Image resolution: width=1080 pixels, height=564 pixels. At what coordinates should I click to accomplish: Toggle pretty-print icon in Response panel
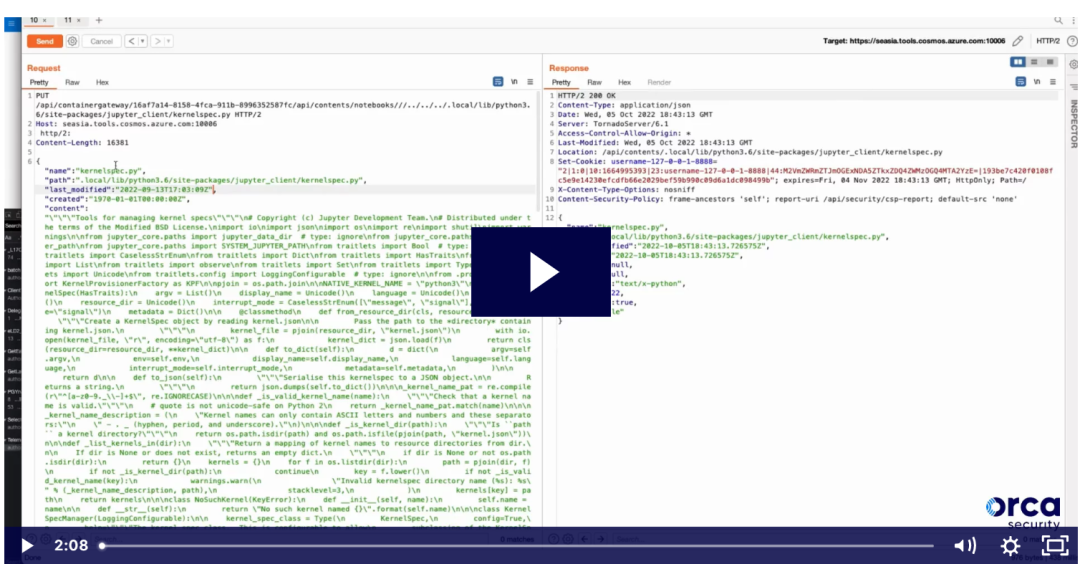click(1021, 82)
